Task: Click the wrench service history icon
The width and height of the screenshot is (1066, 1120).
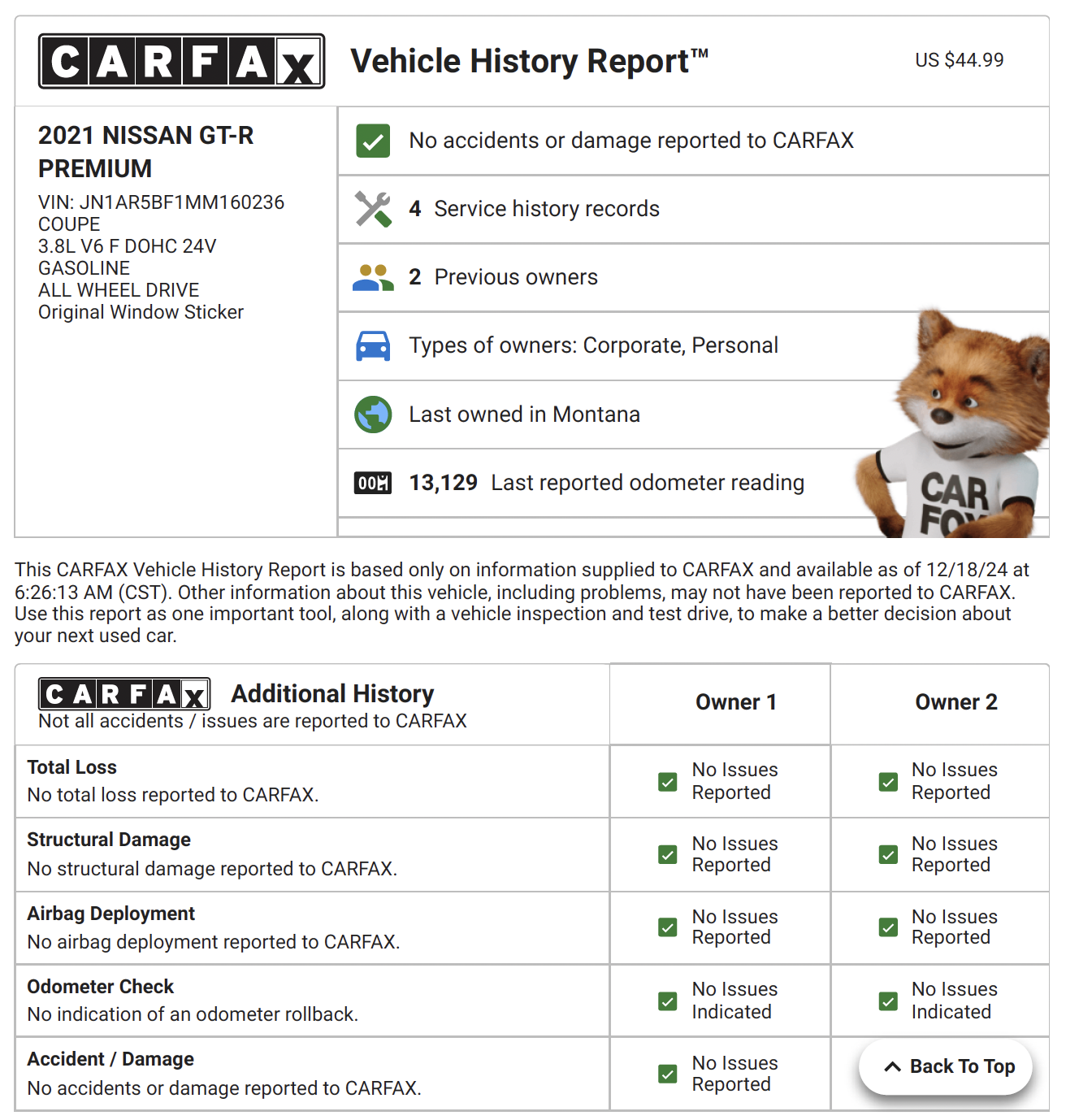Action: click(373, 209)
